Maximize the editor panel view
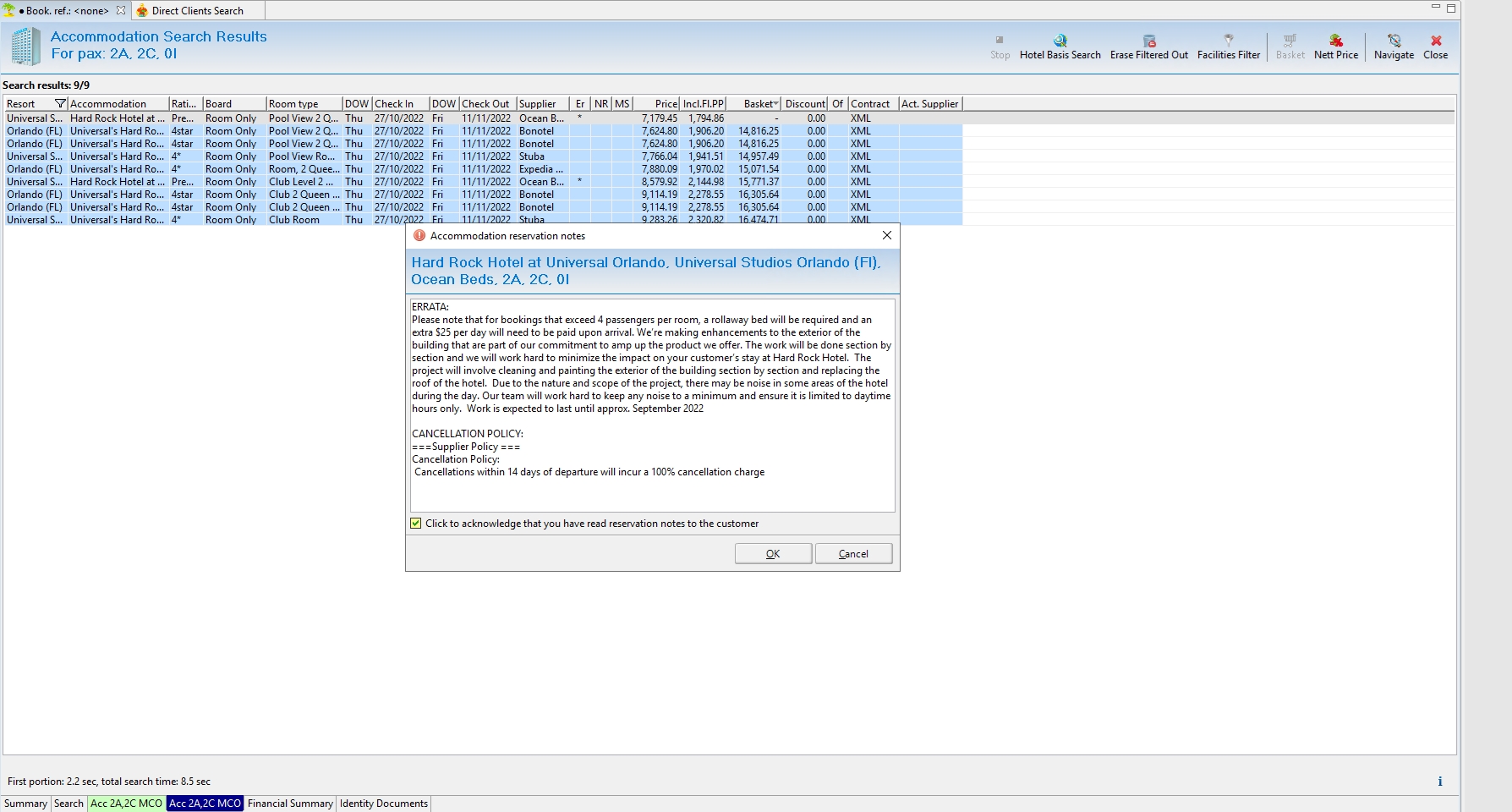Screen dimensions: 1512x812 pyautogui.click(x=1451, y=8)
